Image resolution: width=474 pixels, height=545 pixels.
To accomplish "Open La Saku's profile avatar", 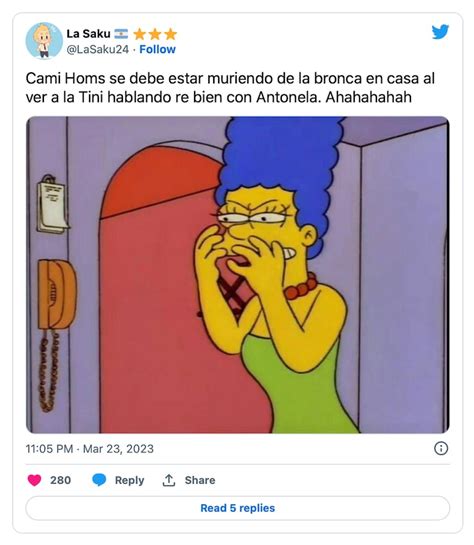I will (44, 41).
